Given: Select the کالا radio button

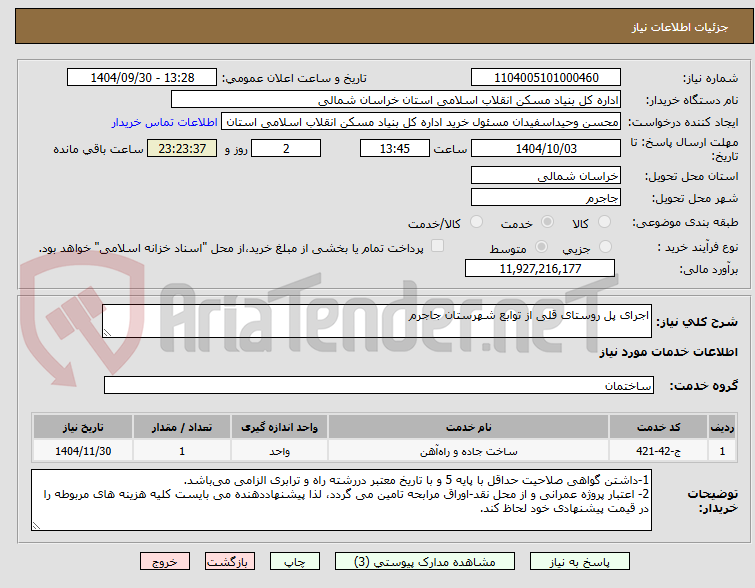Looking at the screenshot, I should 604,222.
